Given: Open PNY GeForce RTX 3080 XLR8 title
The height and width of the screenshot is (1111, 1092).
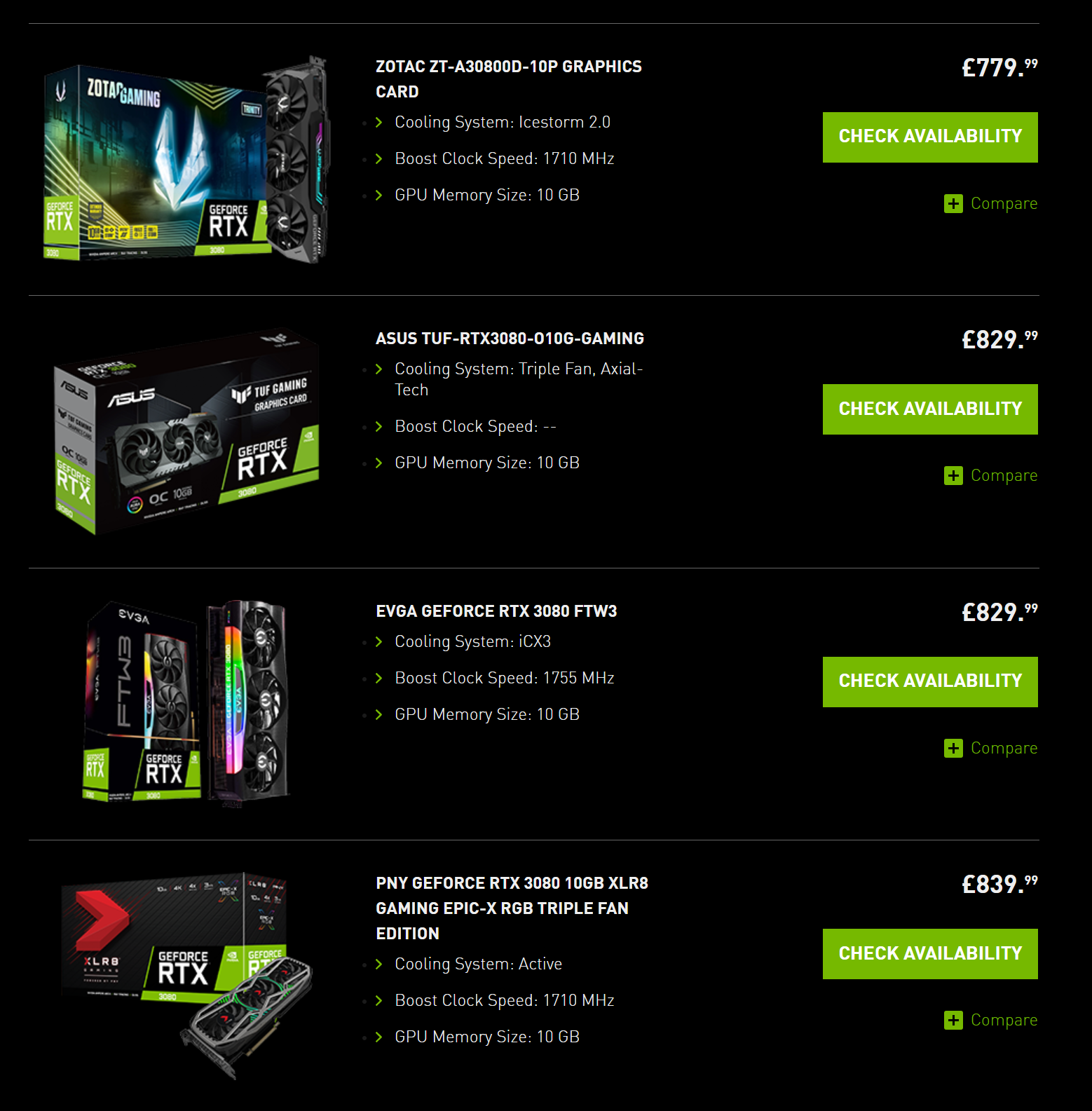Looking at the screenshot, I should tap(512, 908).
